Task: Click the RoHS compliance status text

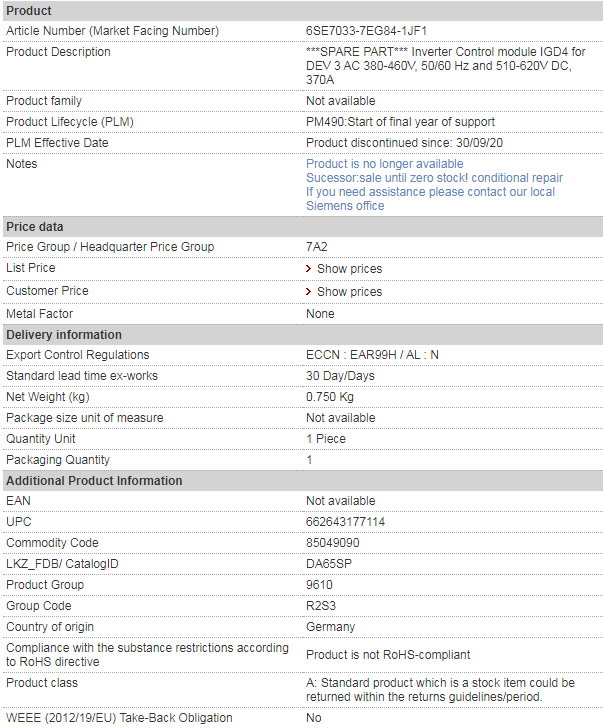Action: (x=388, y=655)
